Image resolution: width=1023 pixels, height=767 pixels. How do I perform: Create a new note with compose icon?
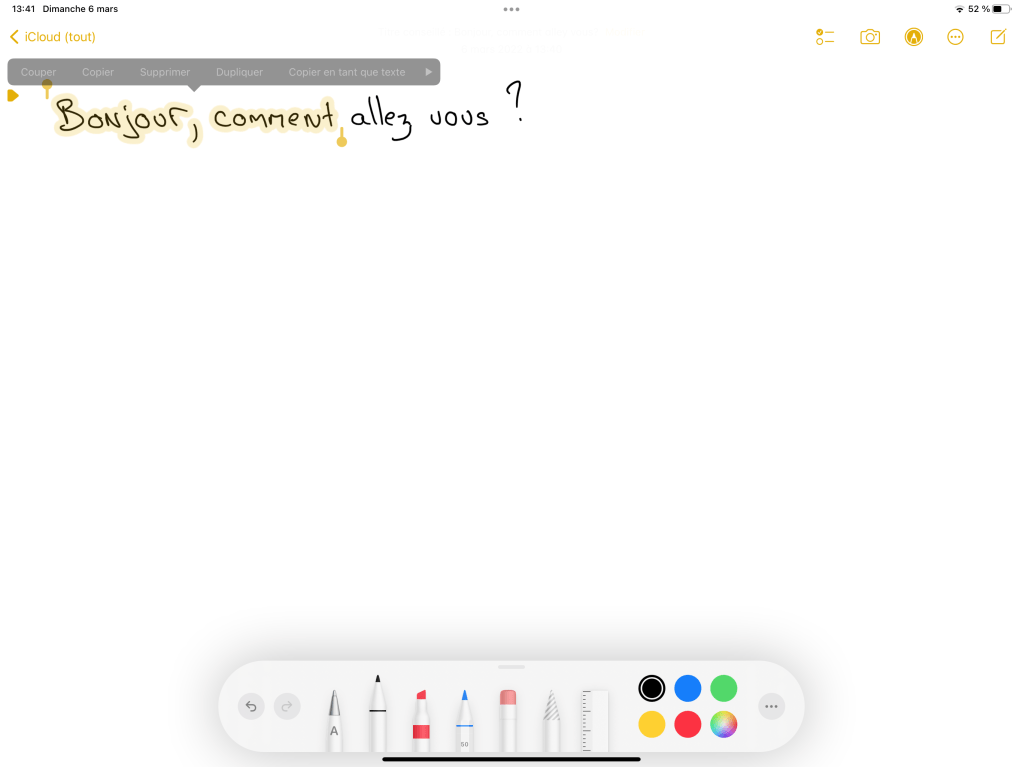(x=998, y=37)
